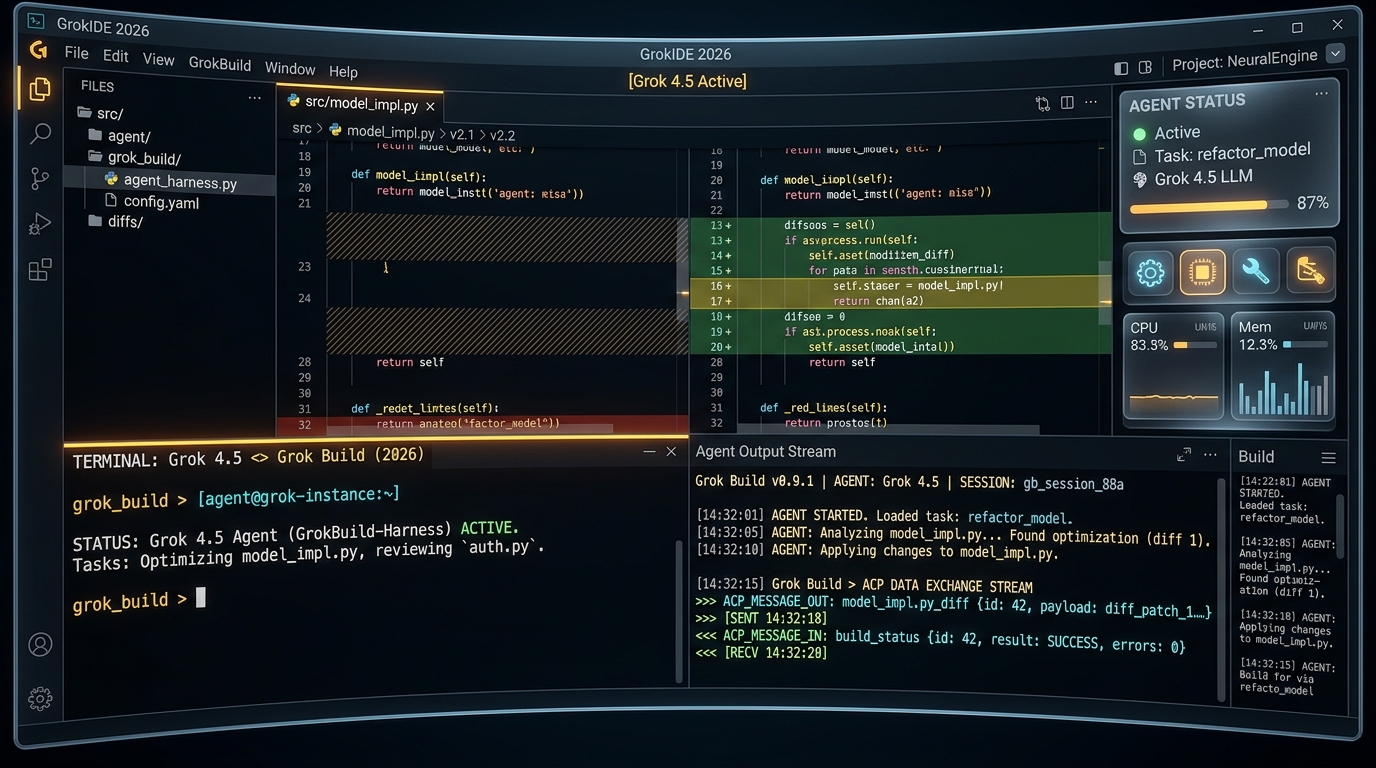Click the agent settings gear tile

(x=1151, y=272)
